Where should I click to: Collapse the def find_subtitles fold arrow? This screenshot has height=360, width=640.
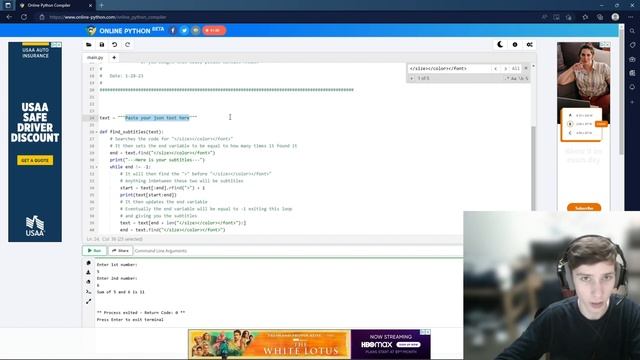click(96, 132)
